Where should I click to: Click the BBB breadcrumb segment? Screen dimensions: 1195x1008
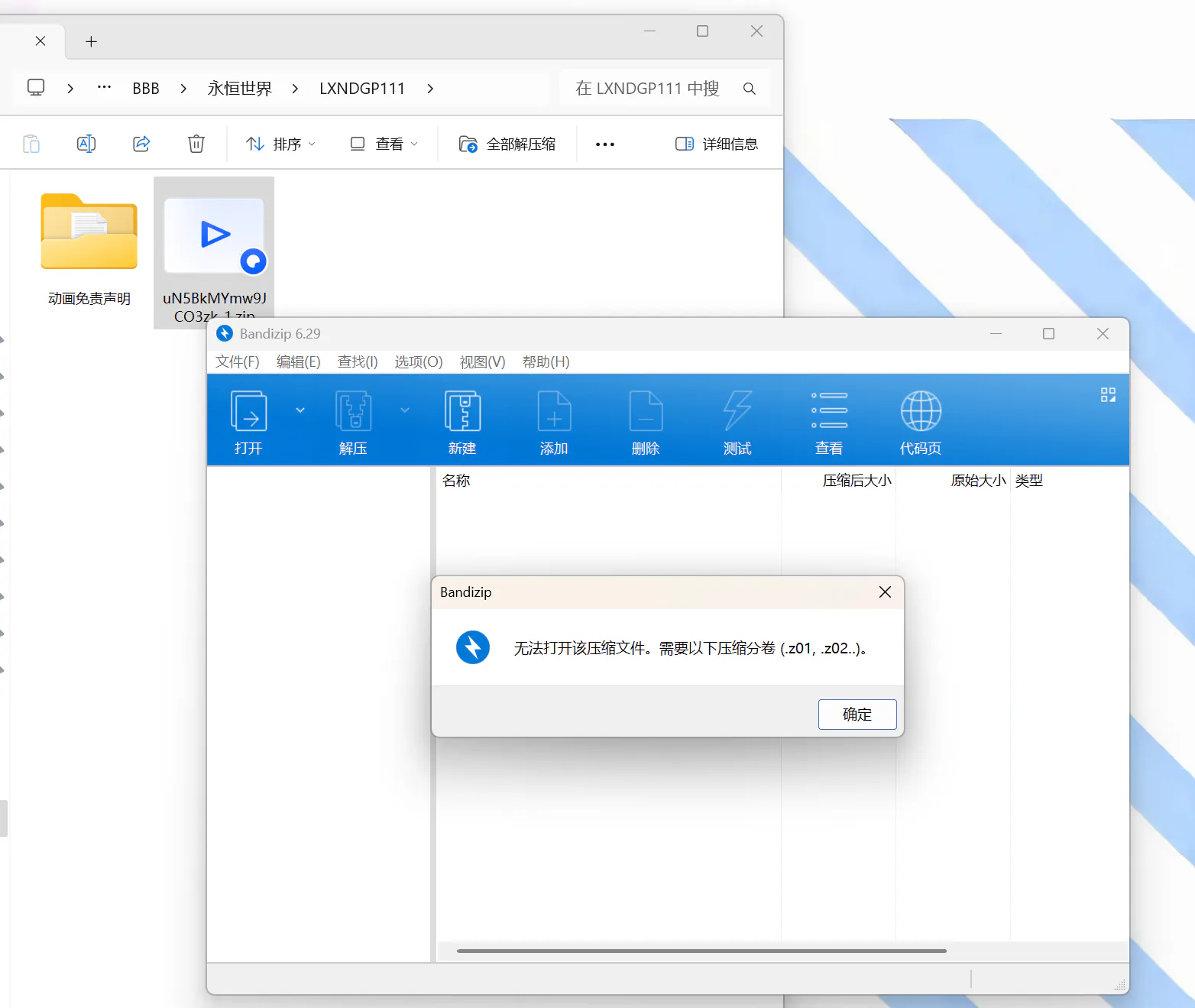pyautogui.click(x=146, y=89)
